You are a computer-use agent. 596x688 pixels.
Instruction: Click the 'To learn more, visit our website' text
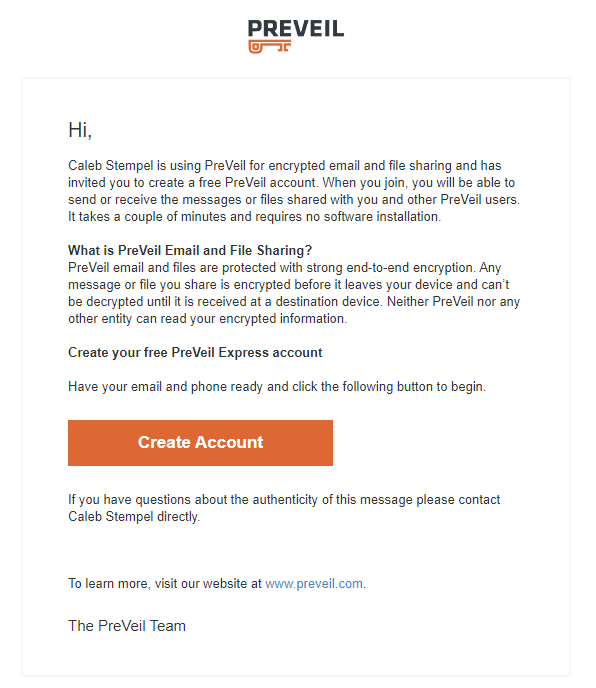[165, 584]
